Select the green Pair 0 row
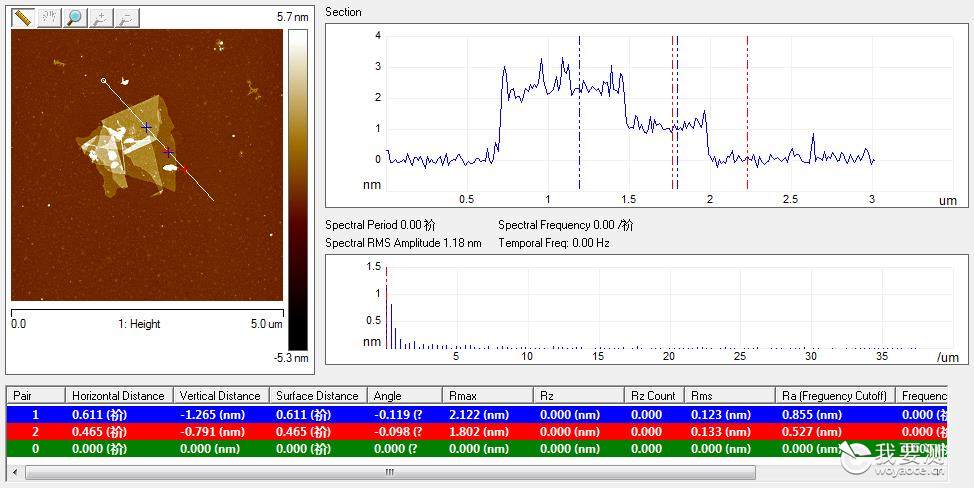 click(476, 448)
